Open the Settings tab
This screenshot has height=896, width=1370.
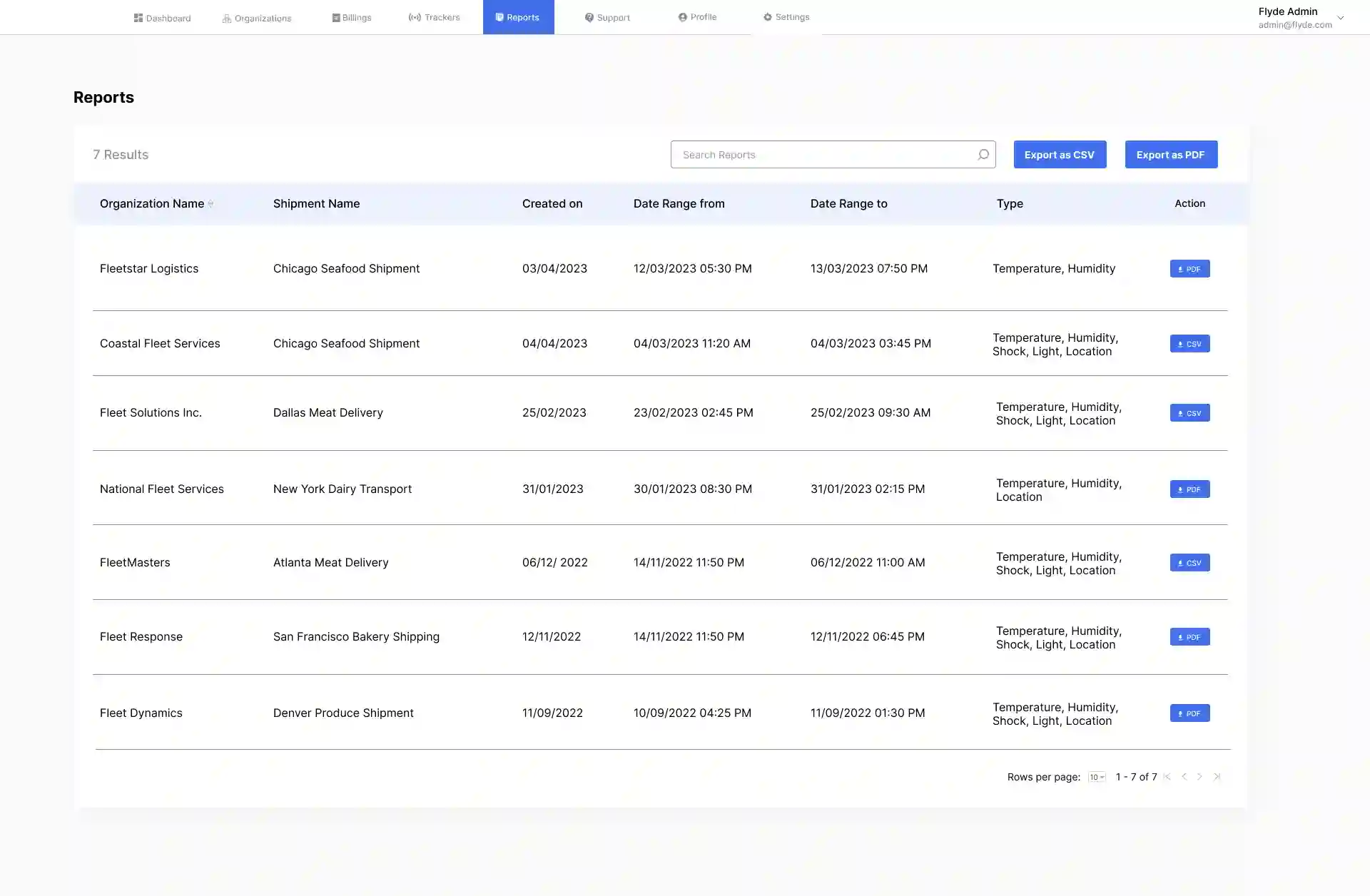tap(786, 17)
